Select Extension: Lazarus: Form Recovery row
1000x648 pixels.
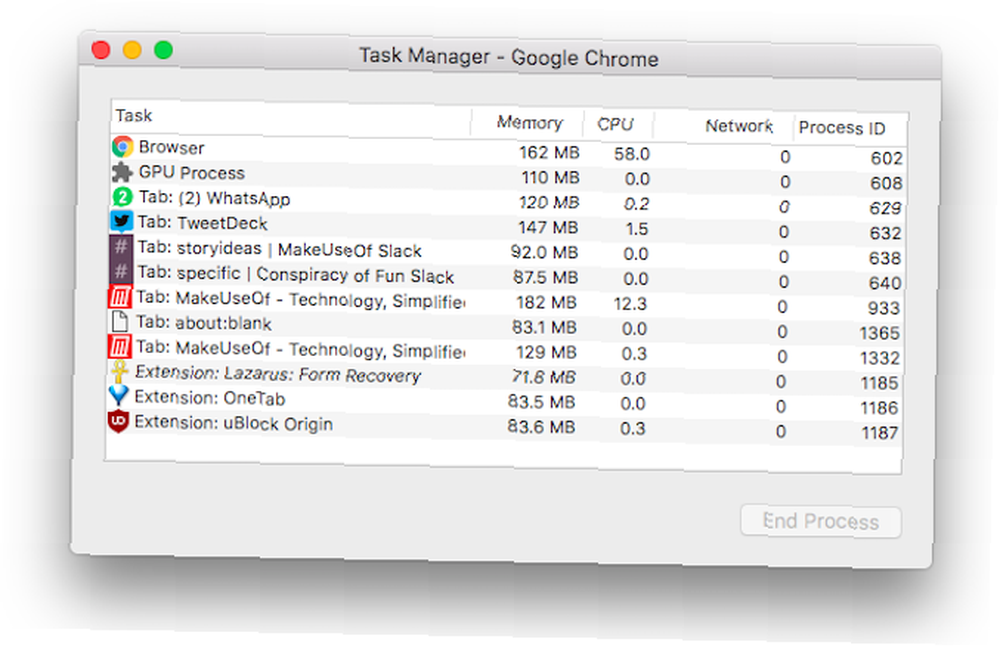click(505, 376)
